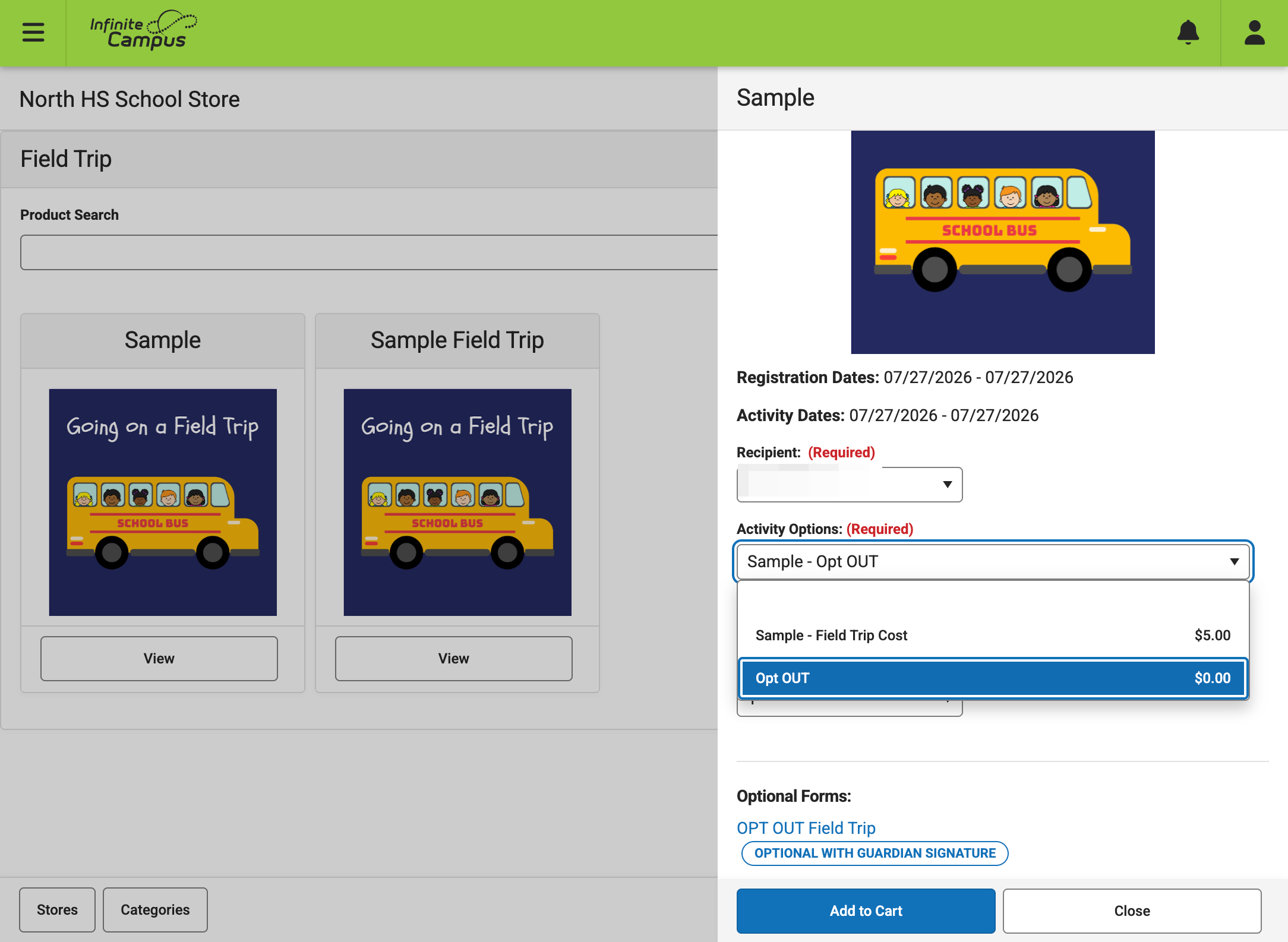Click the Sample Field Trip card title
Image resolution: width=1288 pixels, height=942 pixels.
[457, 340]
